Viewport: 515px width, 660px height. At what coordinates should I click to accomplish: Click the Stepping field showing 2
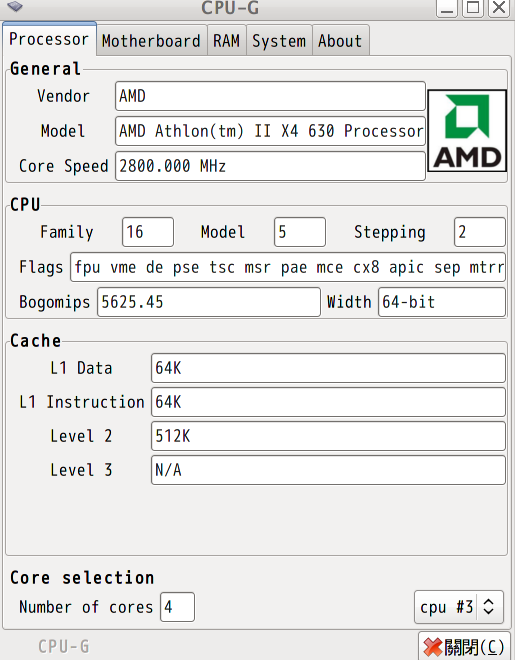pos(480,232)
